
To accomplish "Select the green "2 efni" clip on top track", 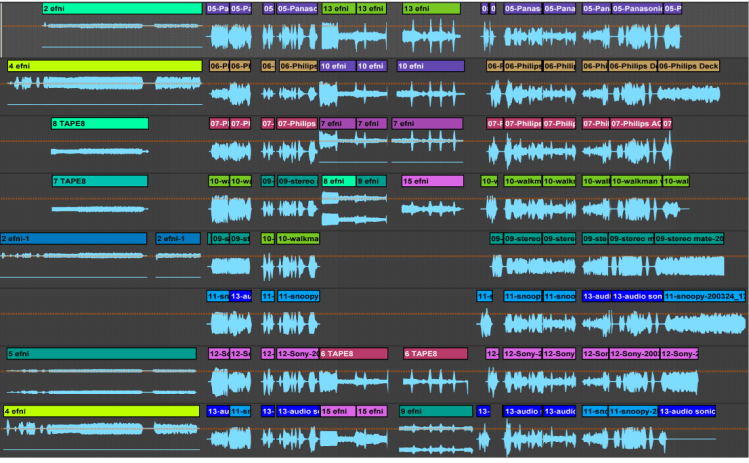I will (121, 9).
